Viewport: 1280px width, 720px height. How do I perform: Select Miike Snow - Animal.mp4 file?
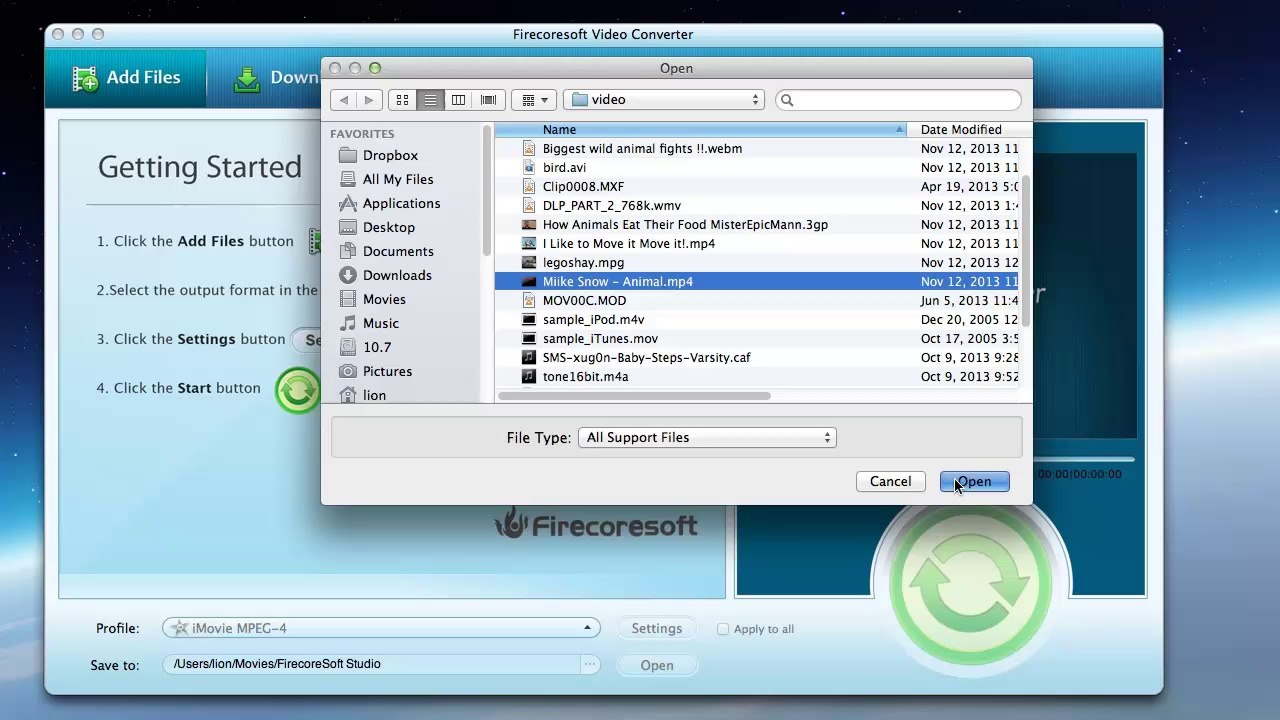tap(617, 281)
